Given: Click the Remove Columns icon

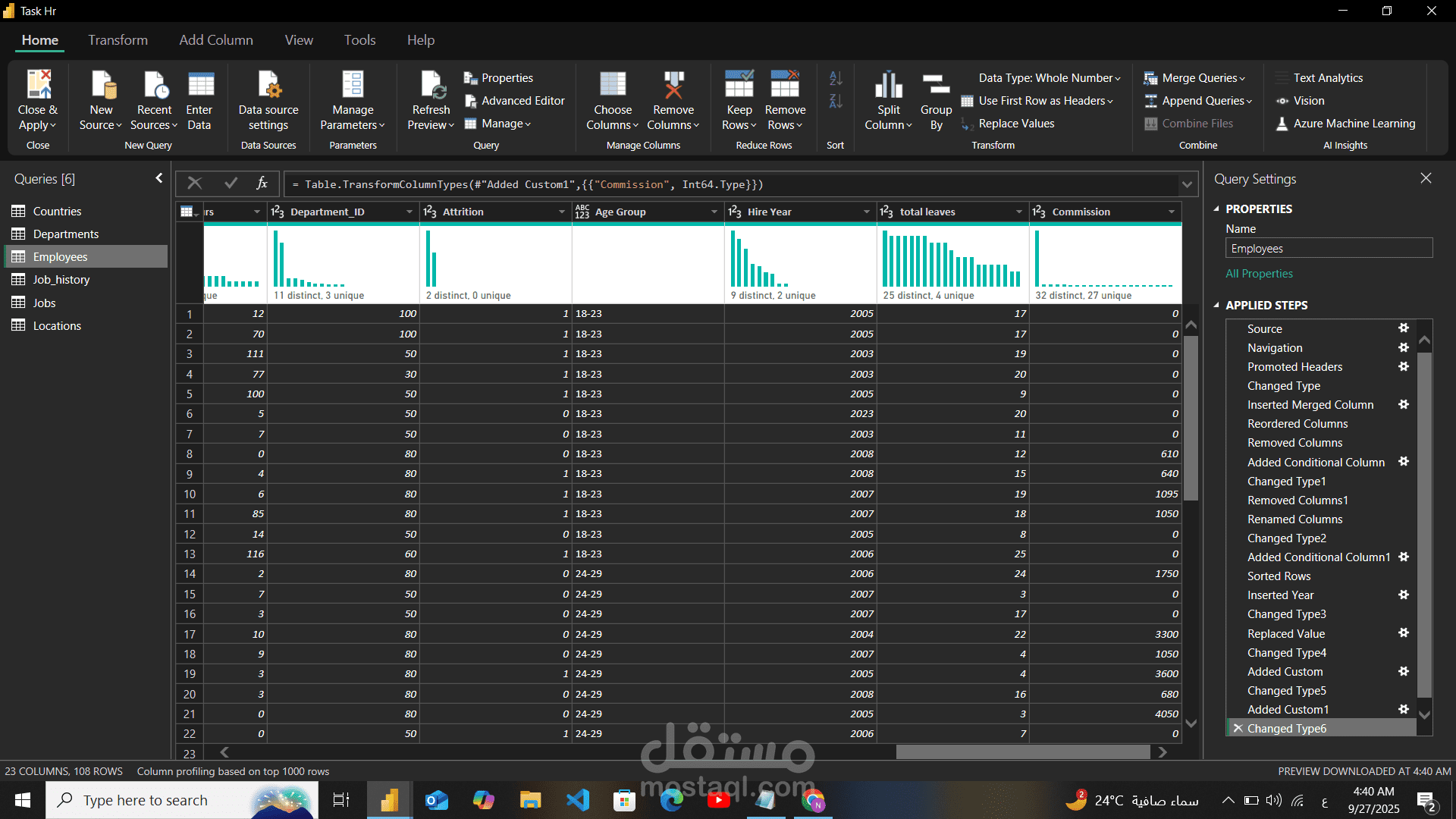Looking at the screenshot, I should tap(673, 85).
